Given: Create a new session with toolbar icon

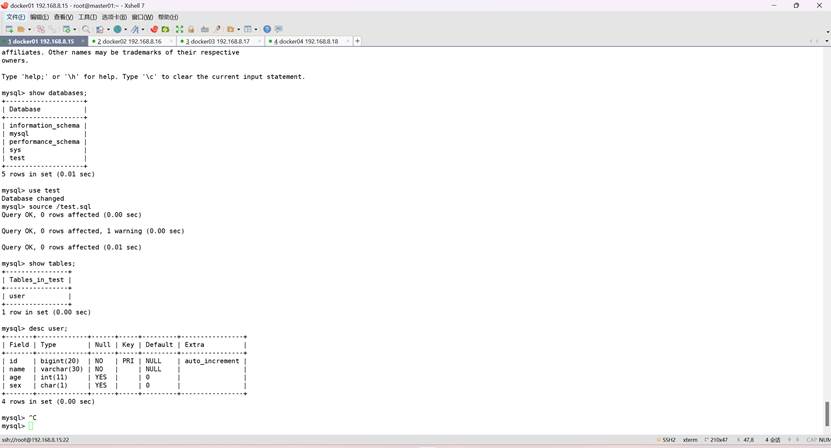Looking at the screenshot, I should coord(9,29).
